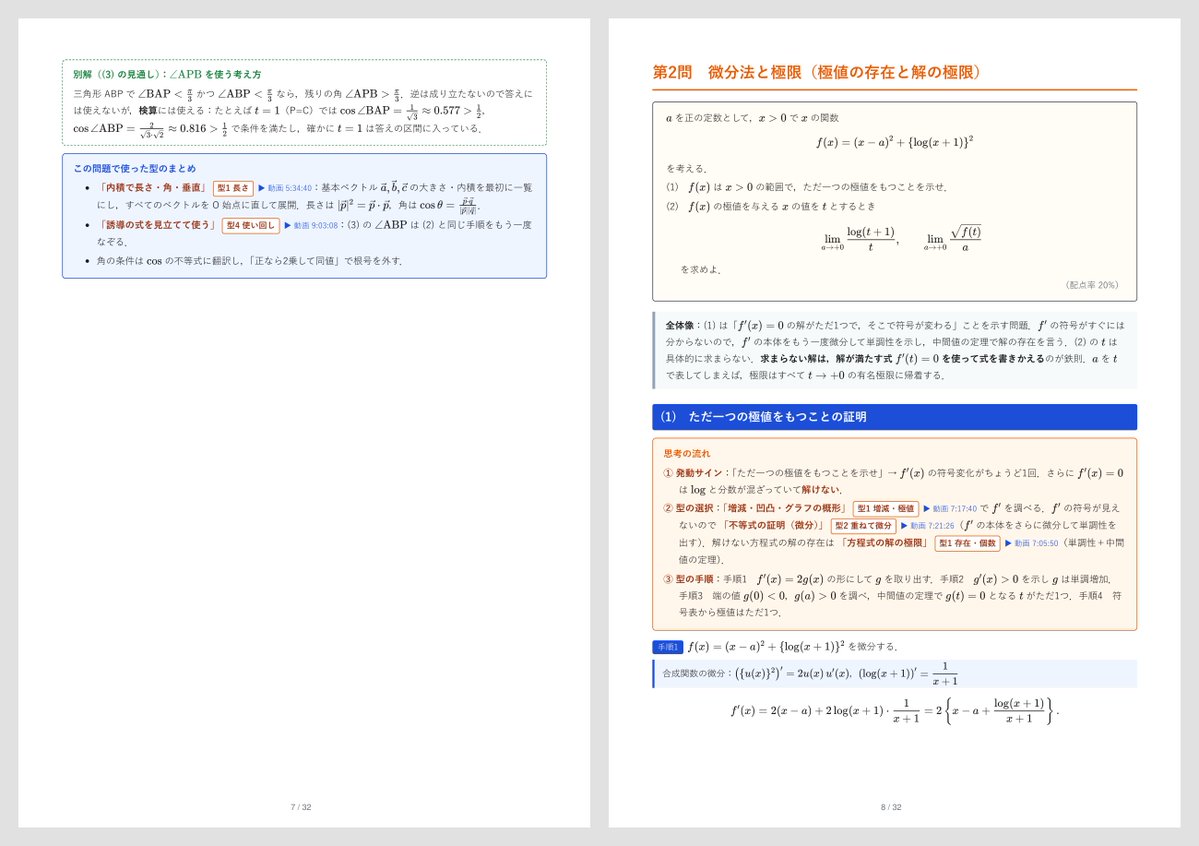Click problem item (1) f(x) は x>0 の範囲で
Image resolution: width=1199 pixels, height=846 pixels.
point(807,187)
